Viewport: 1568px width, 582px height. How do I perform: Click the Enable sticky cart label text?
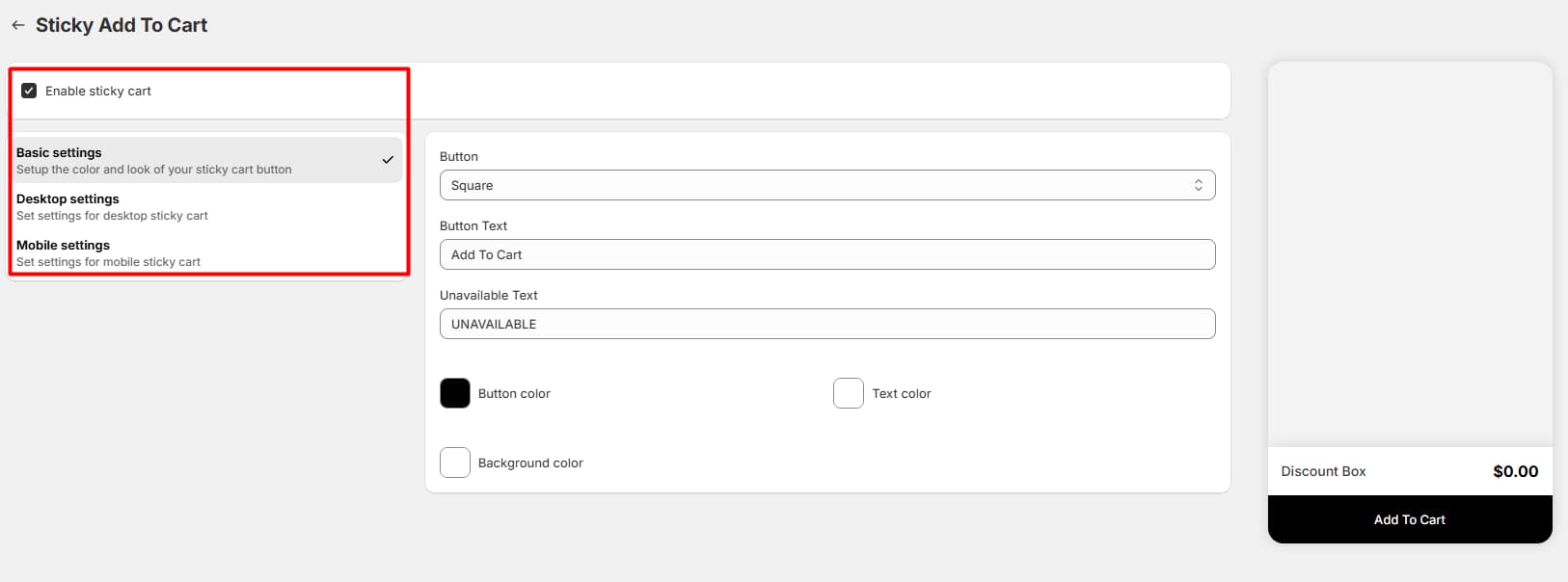[x=98, y=91]
